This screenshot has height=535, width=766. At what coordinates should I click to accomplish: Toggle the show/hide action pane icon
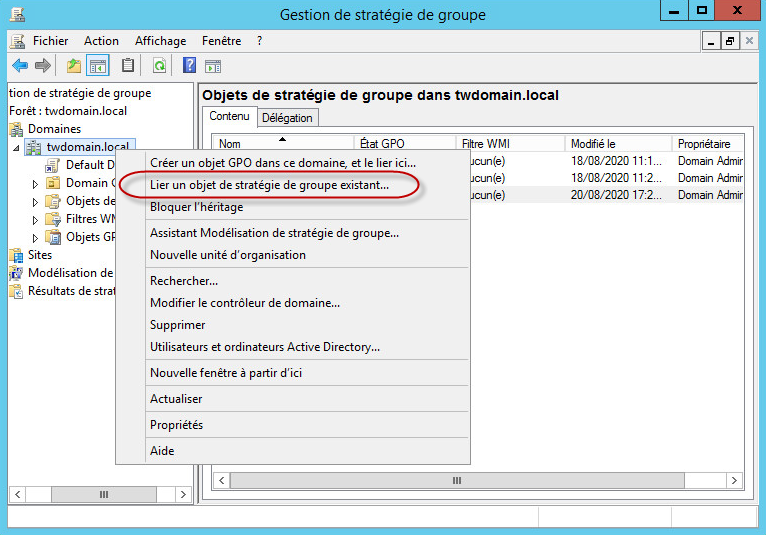tap(212, 66)
